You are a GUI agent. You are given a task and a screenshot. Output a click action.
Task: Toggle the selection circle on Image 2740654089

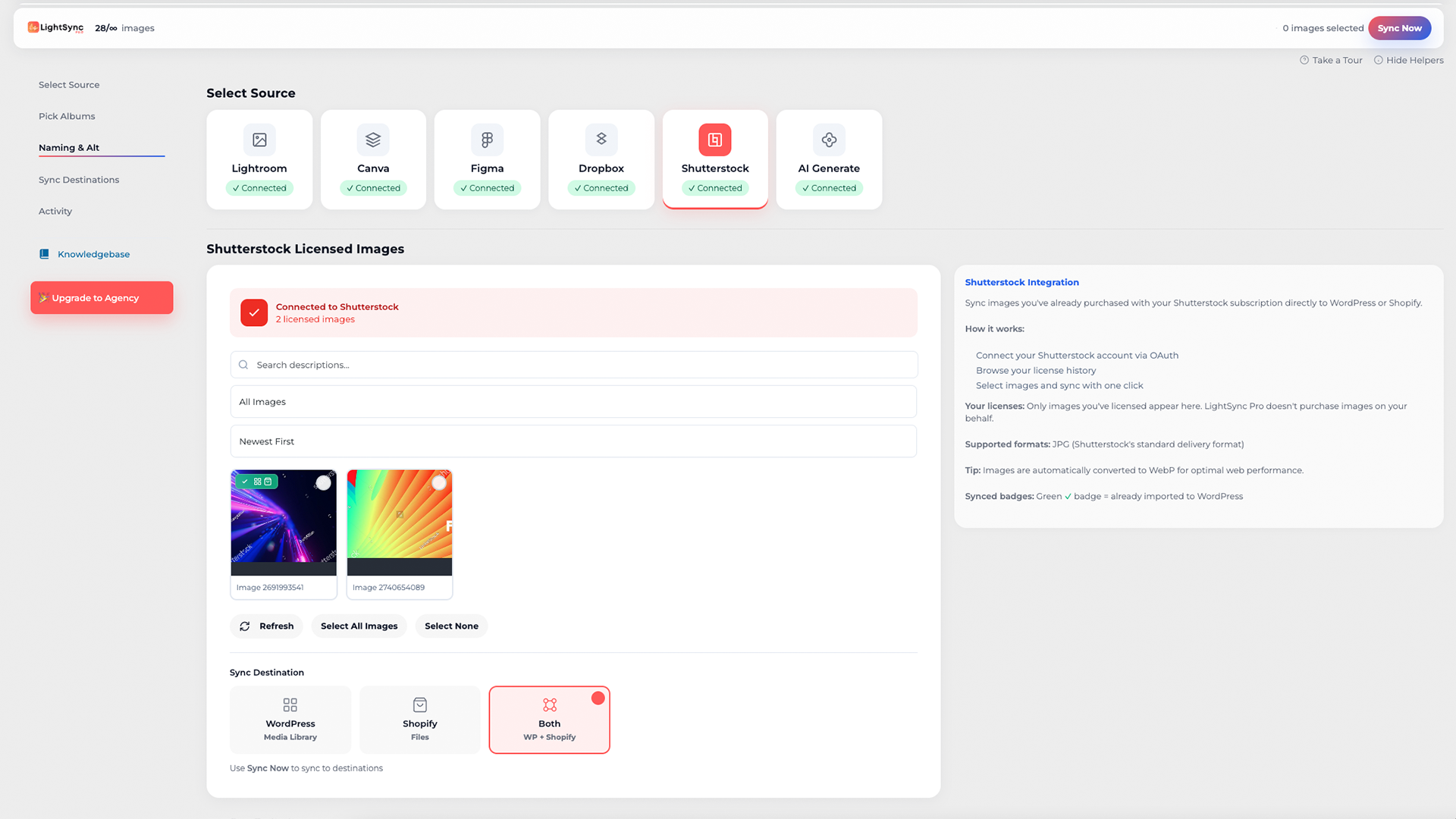tap(440, 482)
